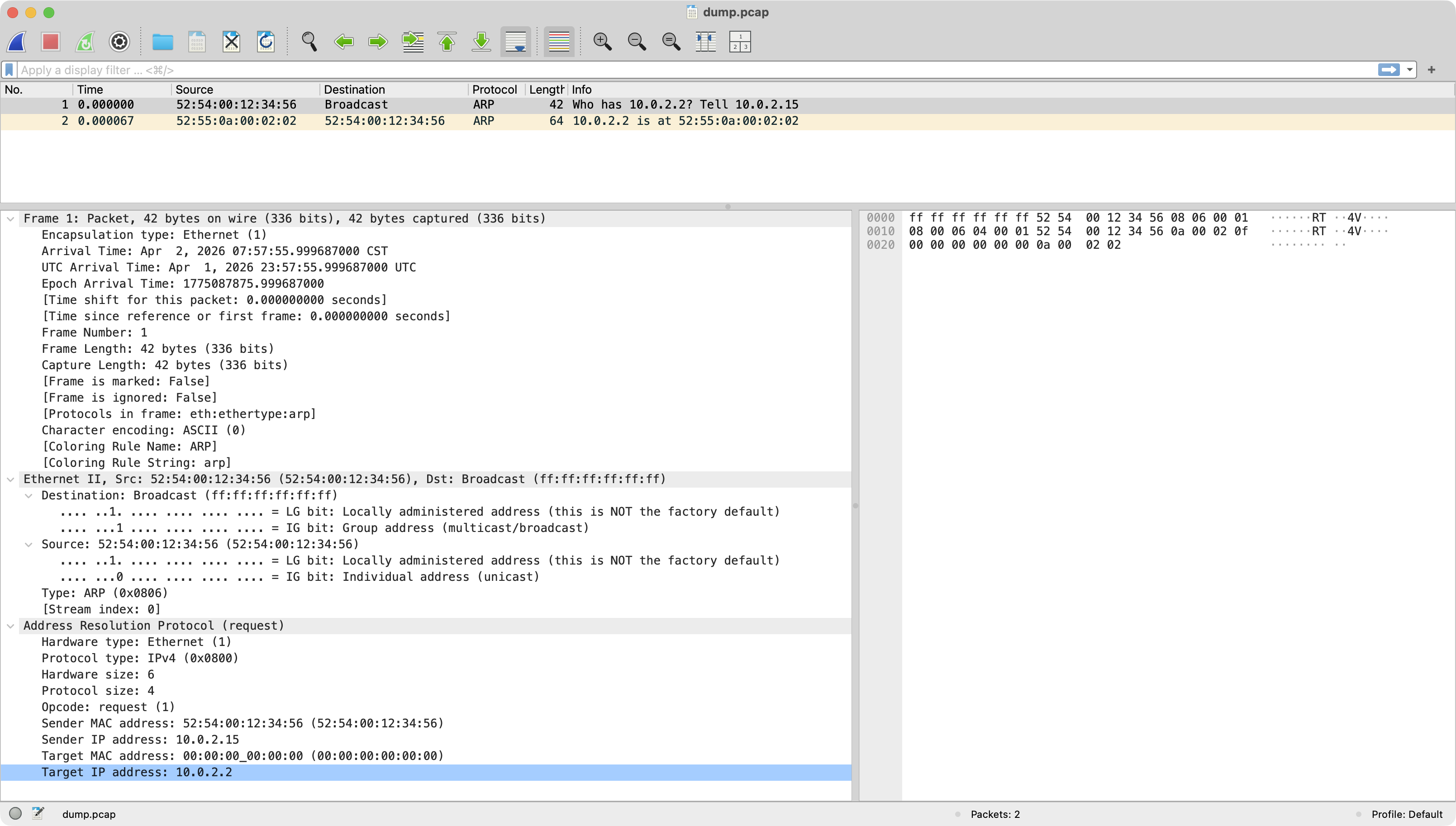1456x826 pixels.
Task: Click the reload capture file icon
Action: click(266, 42)
